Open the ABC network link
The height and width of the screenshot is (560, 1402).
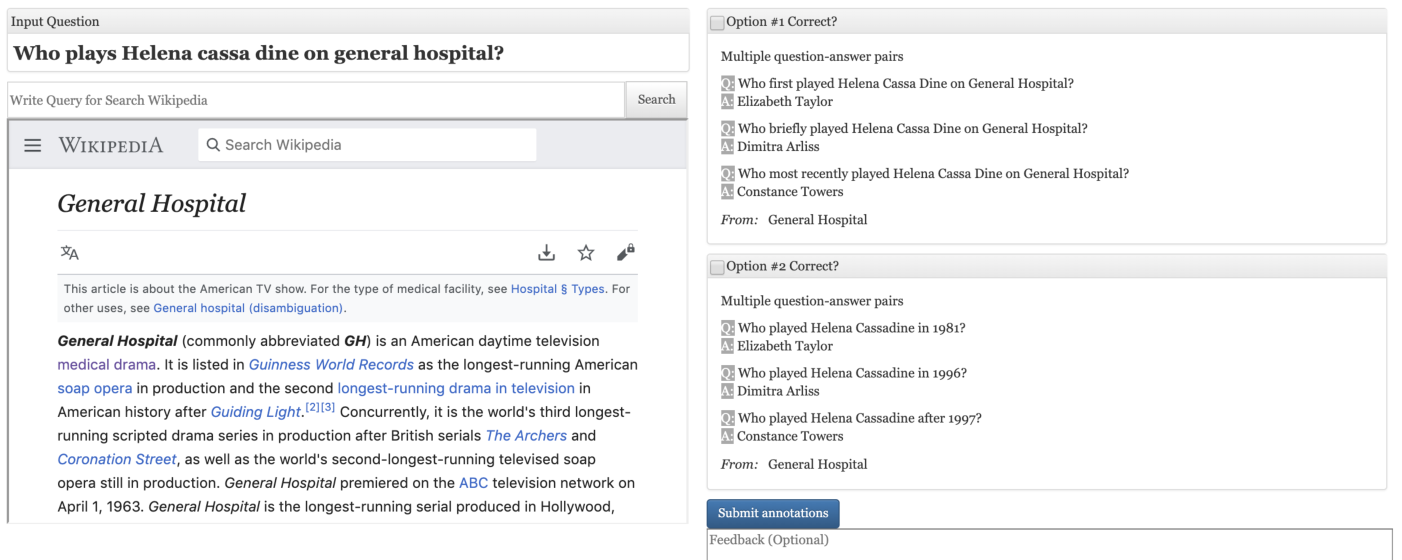coord(473,483)
